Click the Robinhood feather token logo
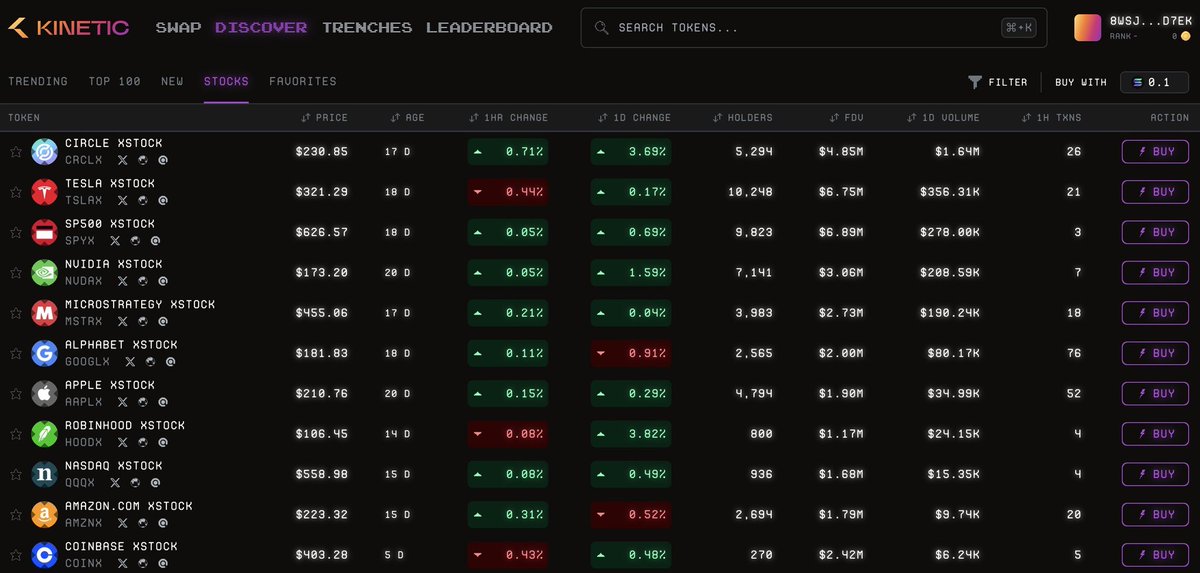The height and width of the screenshot is (573, 1200). (x=44, y=434)
